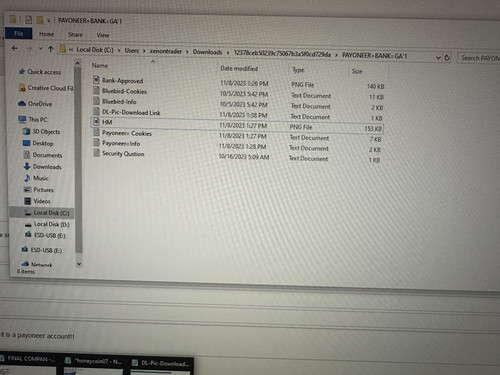Click xenontrader in the address path
Screen dimensions: 500x375
click(166, 51)
